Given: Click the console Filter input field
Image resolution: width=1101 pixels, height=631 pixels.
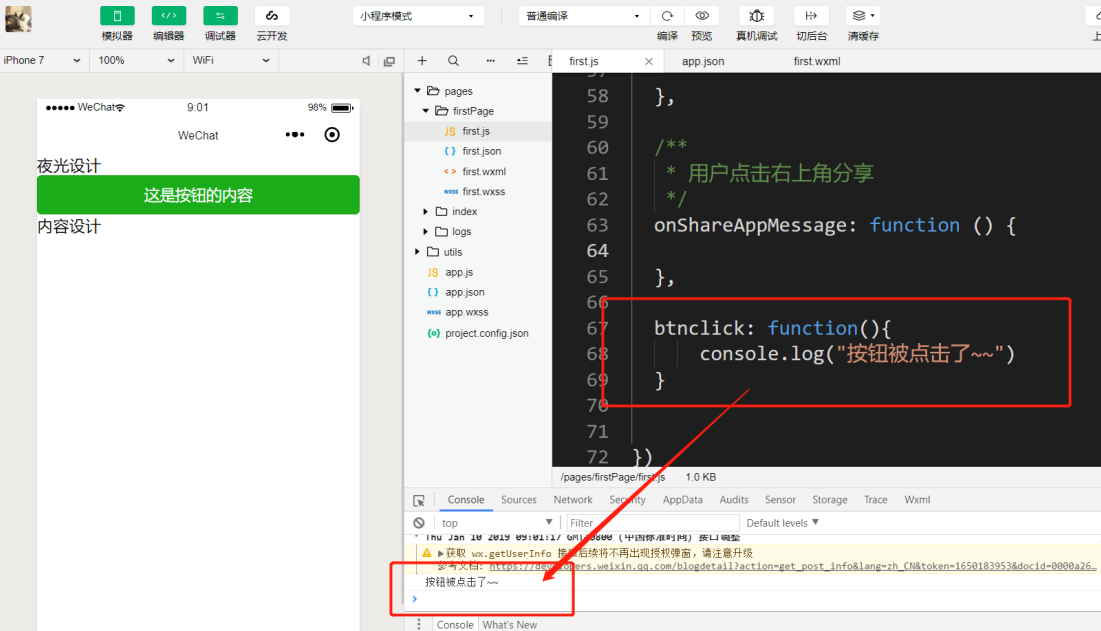Looking at the screenshot, I should [x=652, y=523].
